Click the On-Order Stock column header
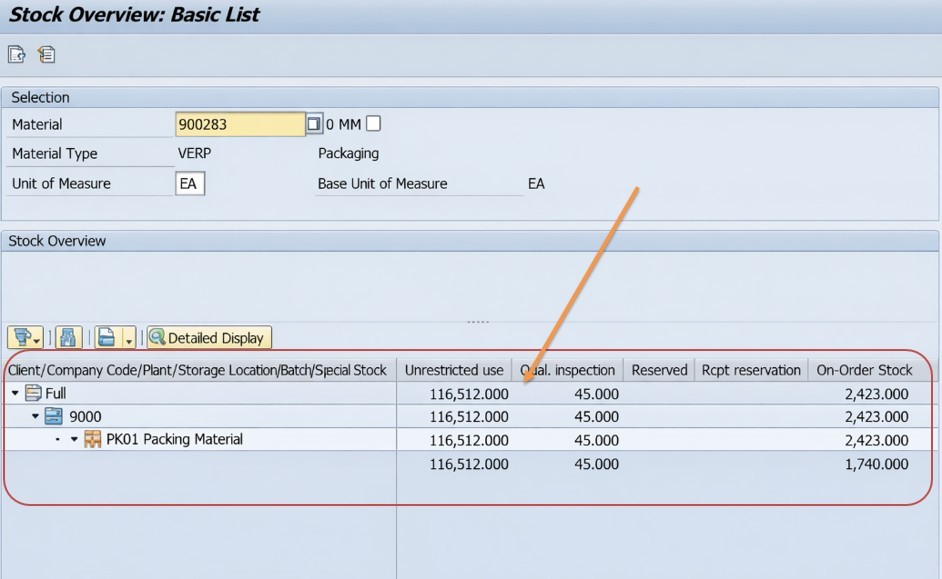 pos(864,370)
